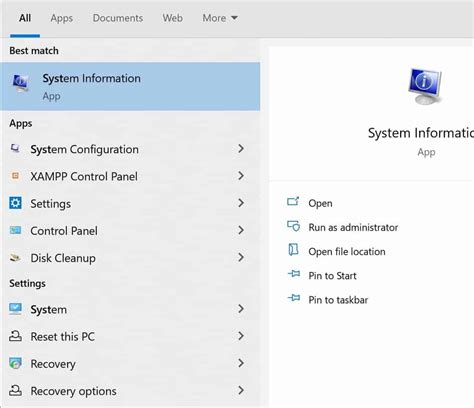Expand the XAMPP Control Panel chevron
The image size is (474, 408).
click(x=241, y=176)
